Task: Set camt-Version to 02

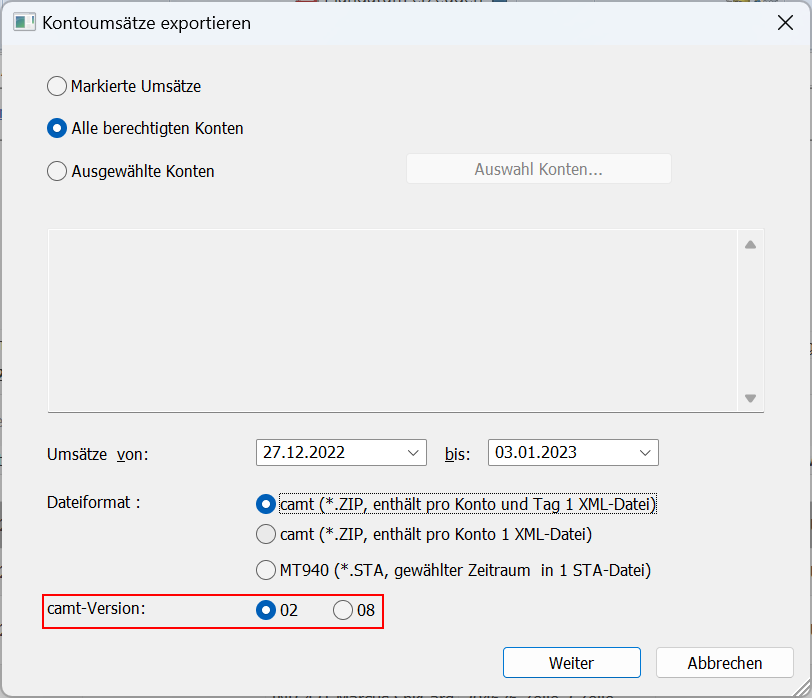Action: (x=266, y=610)
